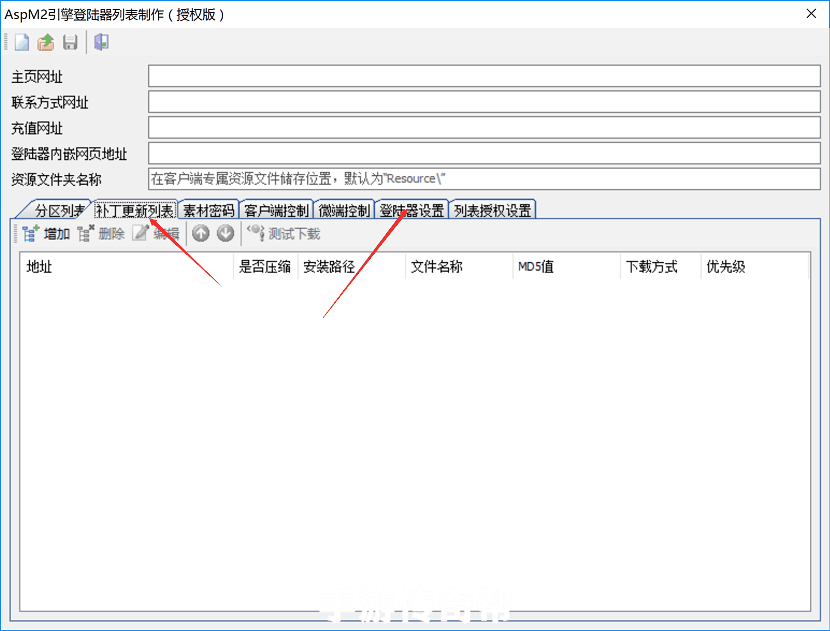Screen dimensions: 830x631
Task: Switch to the 客户端控制 tab
Action: point(276,210)
